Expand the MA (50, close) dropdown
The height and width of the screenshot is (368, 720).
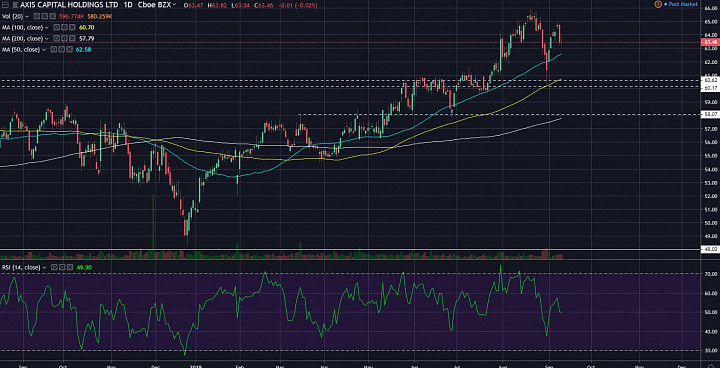tap(44, 50)
